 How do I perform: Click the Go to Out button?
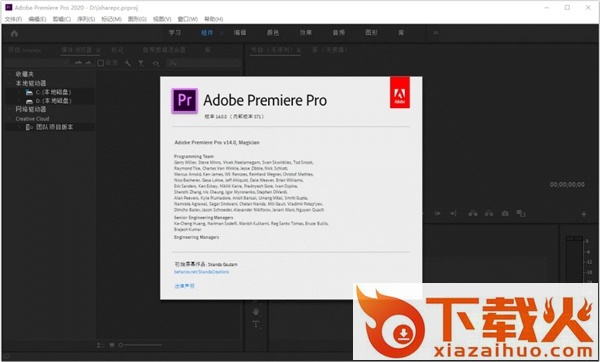(x=453, y=214)
